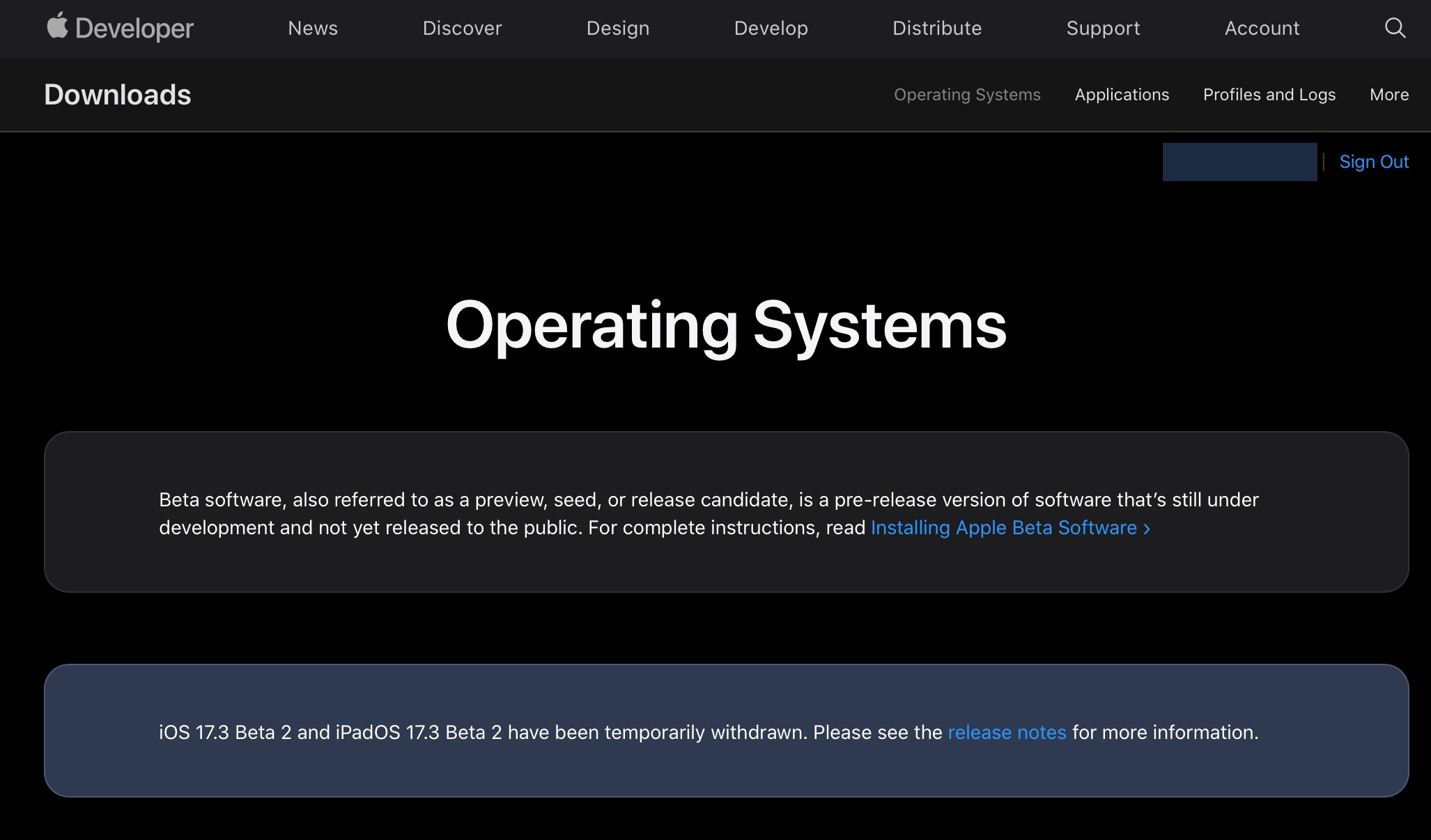Open the Support page link
Image resolution: width=1431 pixels, height=840 pixels.
(1103, 28)
